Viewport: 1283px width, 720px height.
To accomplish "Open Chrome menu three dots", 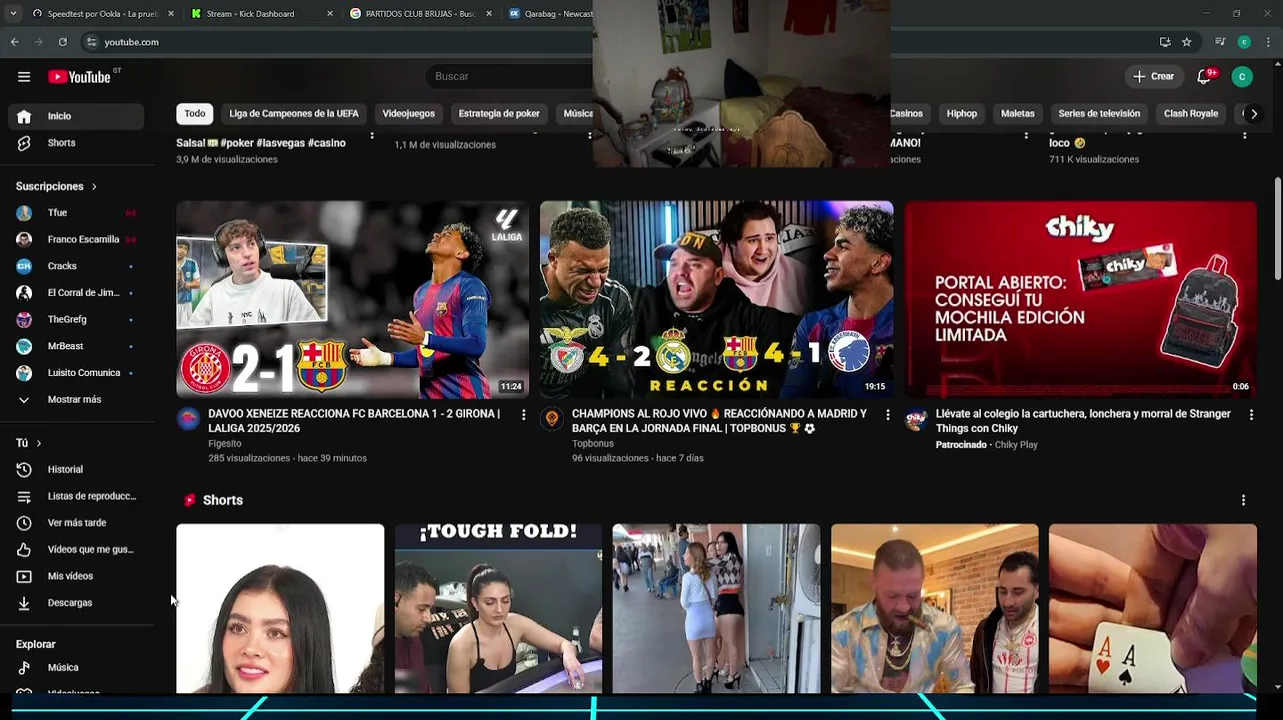I will pos(1268,42).
